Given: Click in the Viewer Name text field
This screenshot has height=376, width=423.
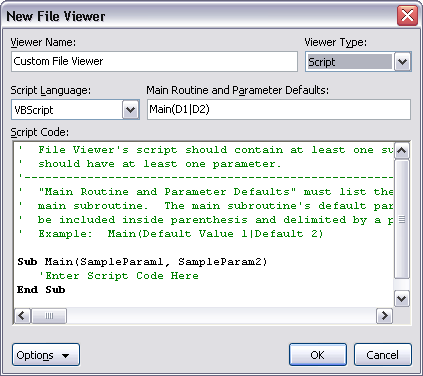Looking at the screenshot, I should point(154,61).
